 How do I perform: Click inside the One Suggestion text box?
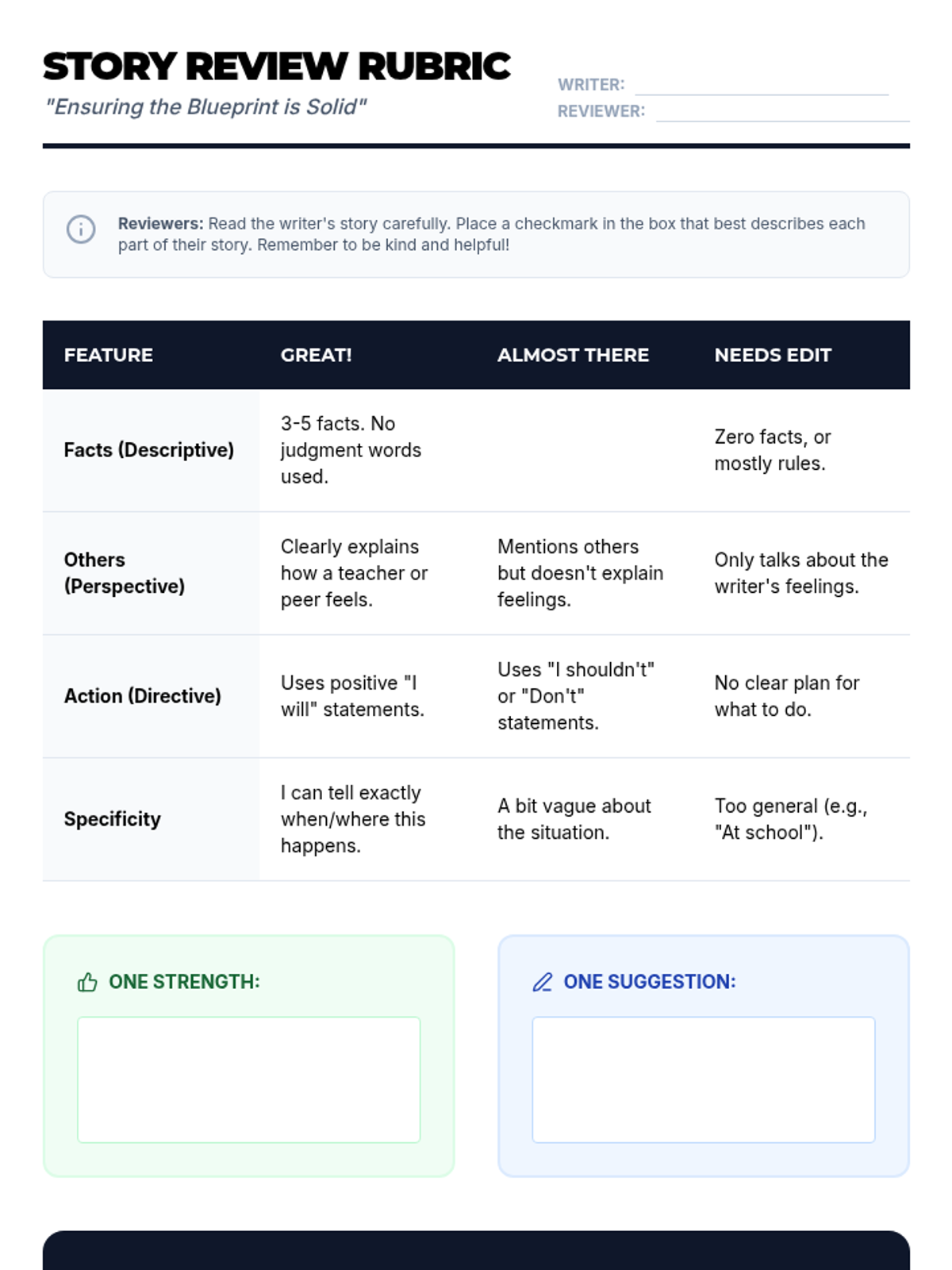(703, 1079)
